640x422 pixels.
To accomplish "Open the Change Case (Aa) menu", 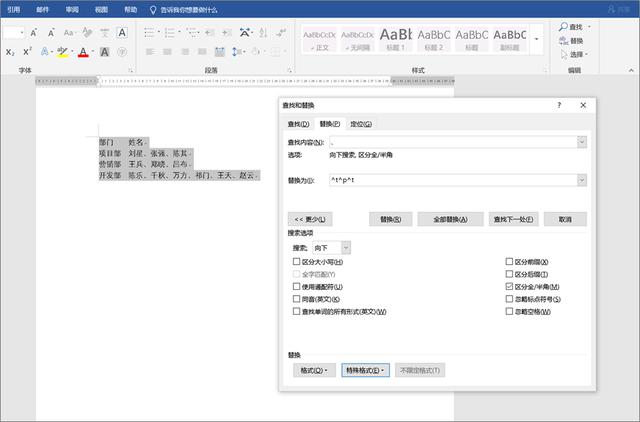I will (x=69, y=33).
